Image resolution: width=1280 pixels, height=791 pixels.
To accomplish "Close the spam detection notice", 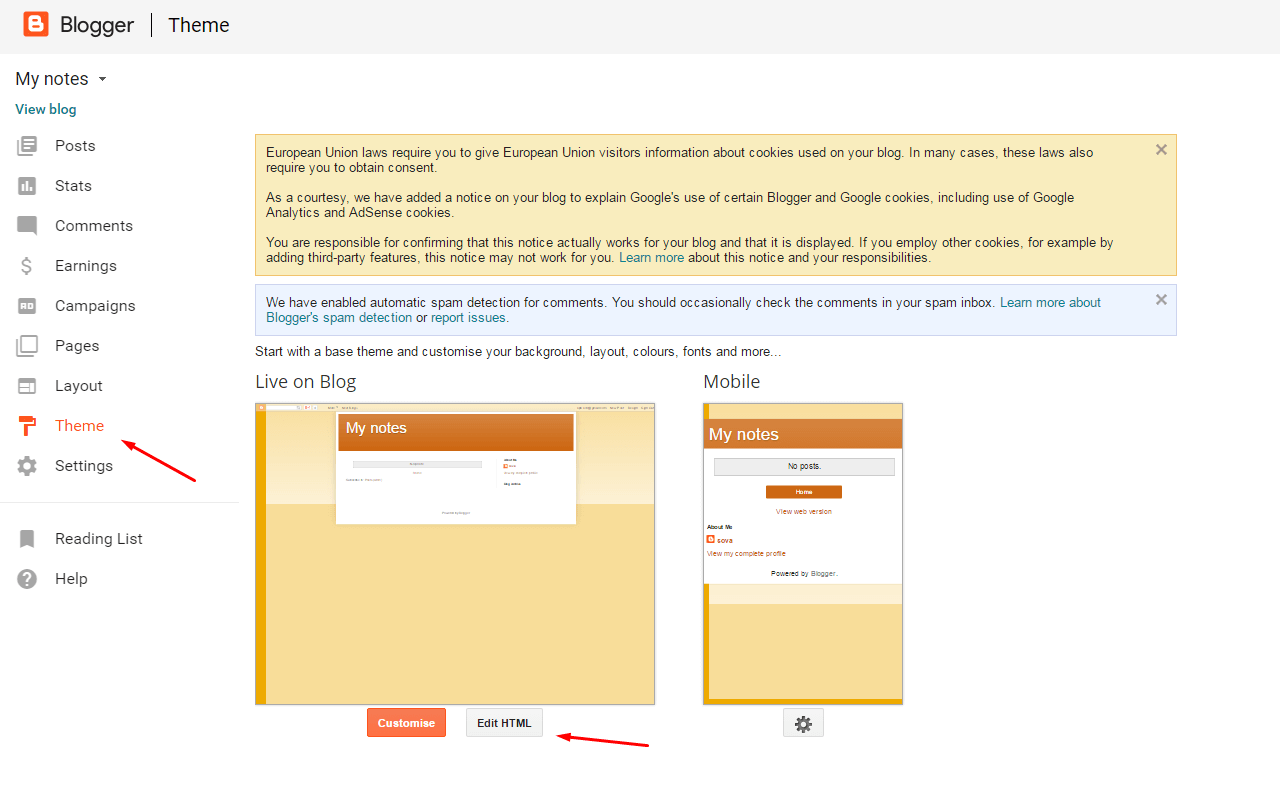I will [1161, 299].
